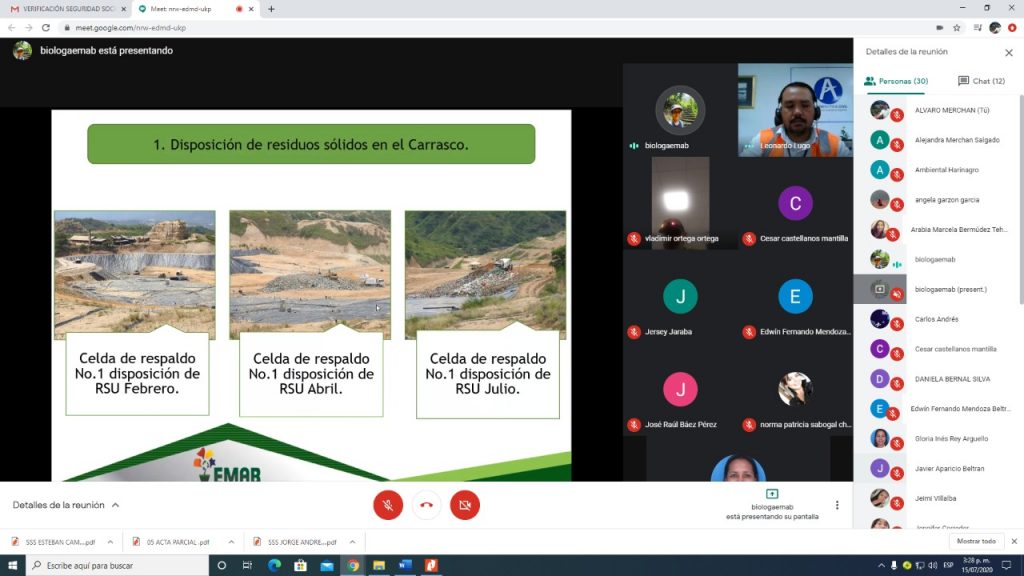
Task: Click the biologaemab video tile avatar
Action: (x=680, y=109)
